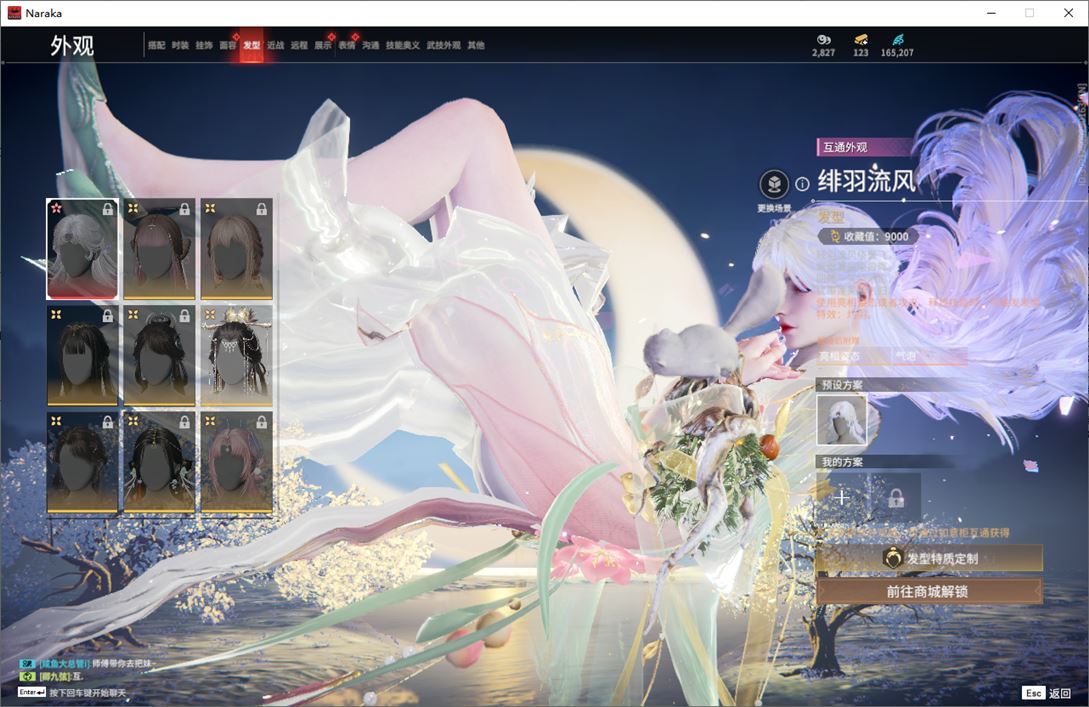Open the 表情 tab
Screen dimensions: 1089x707
coord(347,45)
